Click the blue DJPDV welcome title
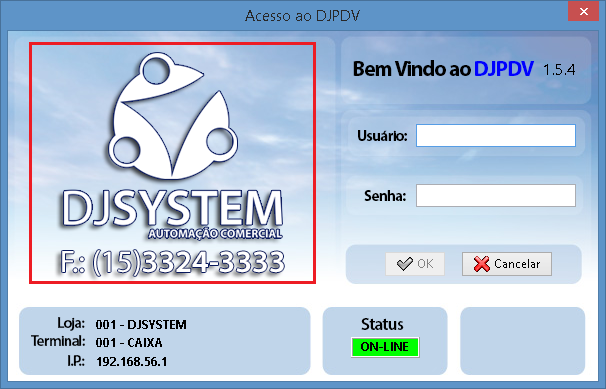Screen dimensions: 606x389 pos(504,69)
